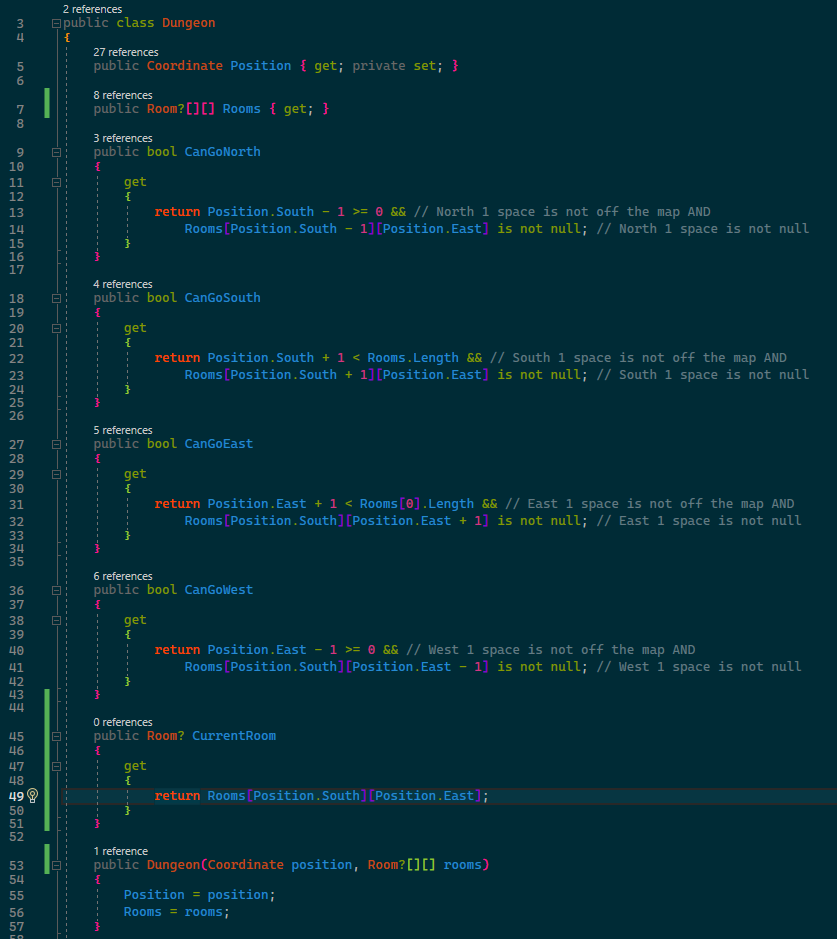Image resolution: width=837 pixels, height=939 pixels.
Task: Open the '4 references' CodeLens for CanGoSouth
Action: coord(123,284)
